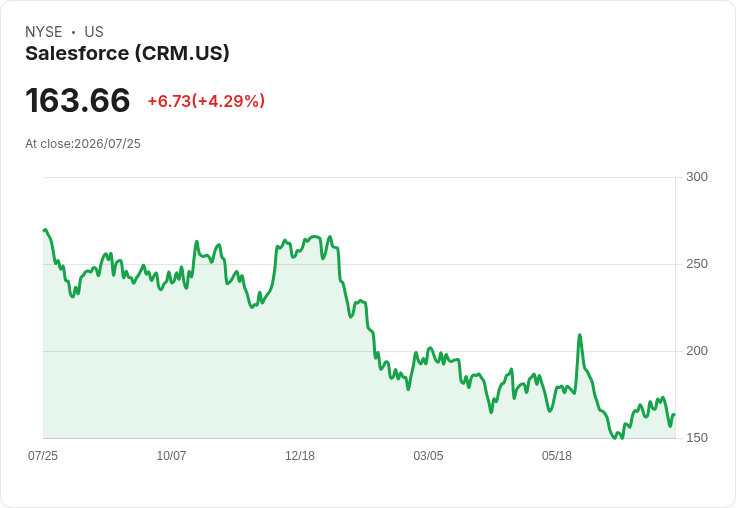Click the US market label
Image resolution: width=736 pixels, height=508 pixels.
pos(94,32)
